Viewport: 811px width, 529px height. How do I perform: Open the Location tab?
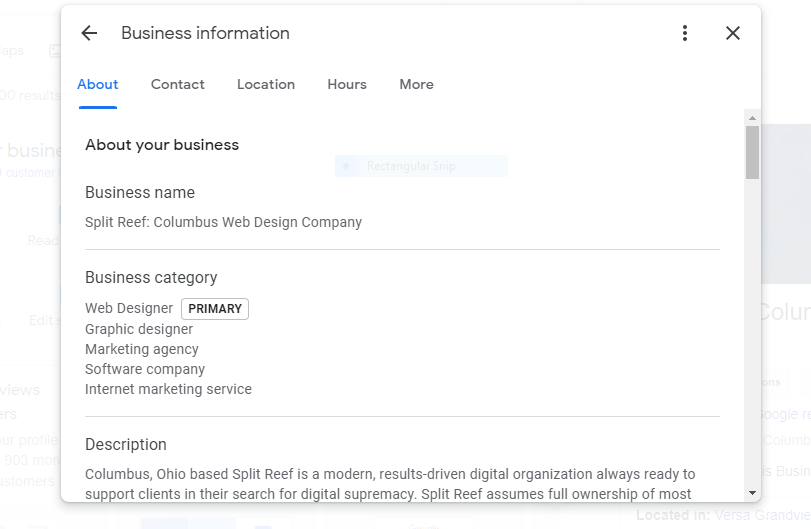click(266, 84)
